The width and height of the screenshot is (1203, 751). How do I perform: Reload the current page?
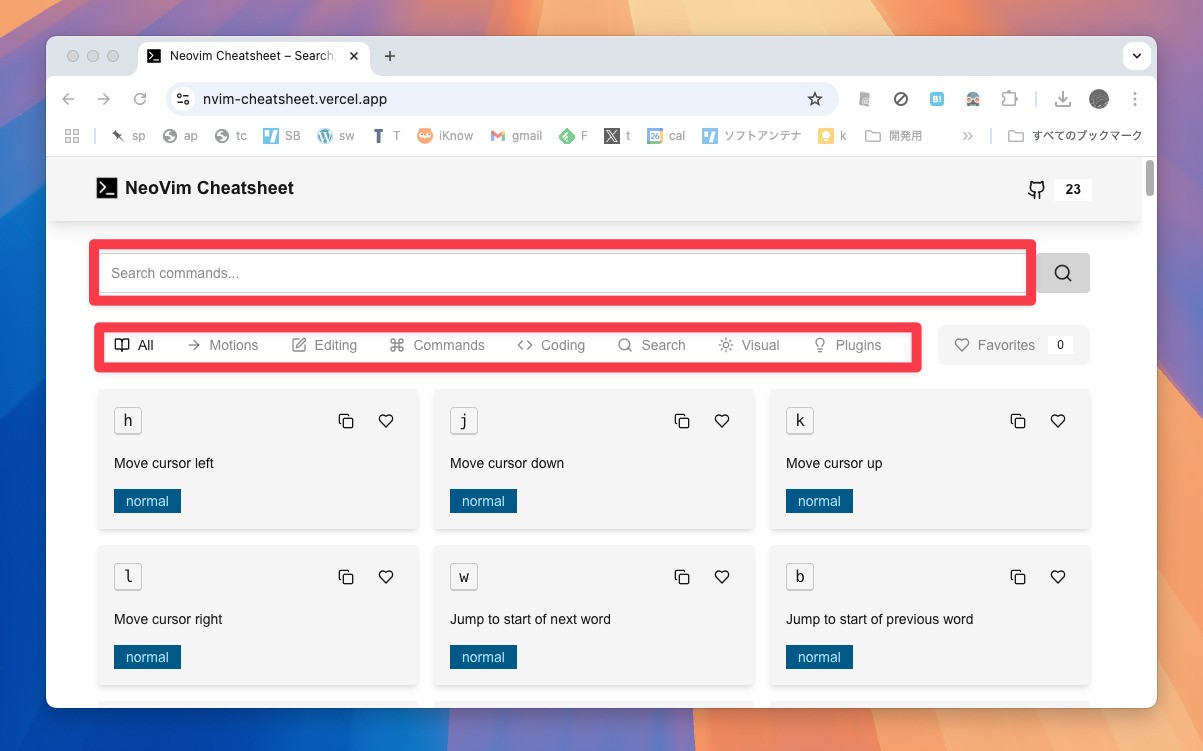coord(140,99)
